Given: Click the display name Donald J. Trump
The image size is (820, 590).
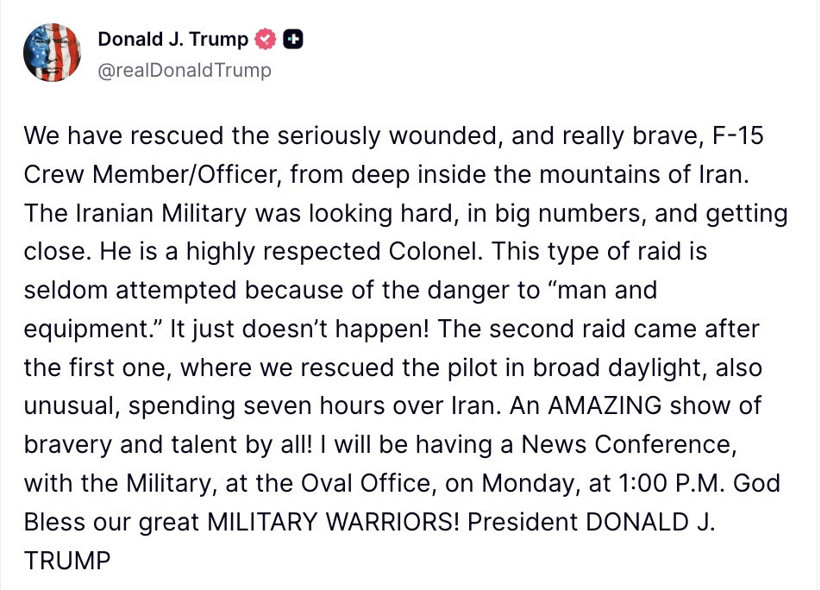Looking at the screenshot, I should [x=173, y=40].
